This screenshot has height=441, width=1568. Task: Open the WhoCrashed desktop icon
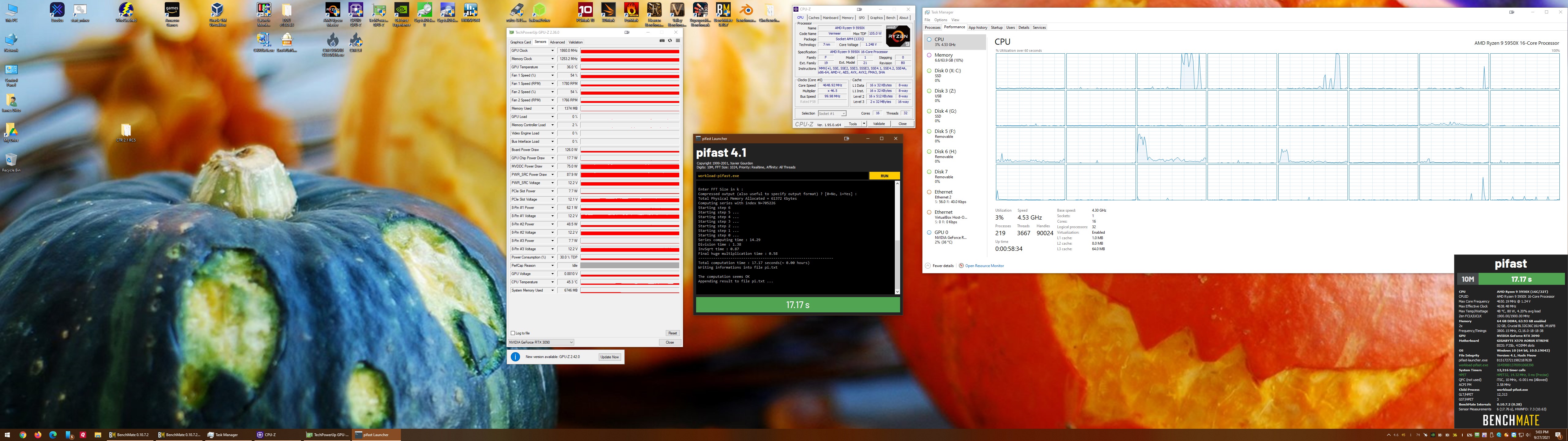click(126, 13)
